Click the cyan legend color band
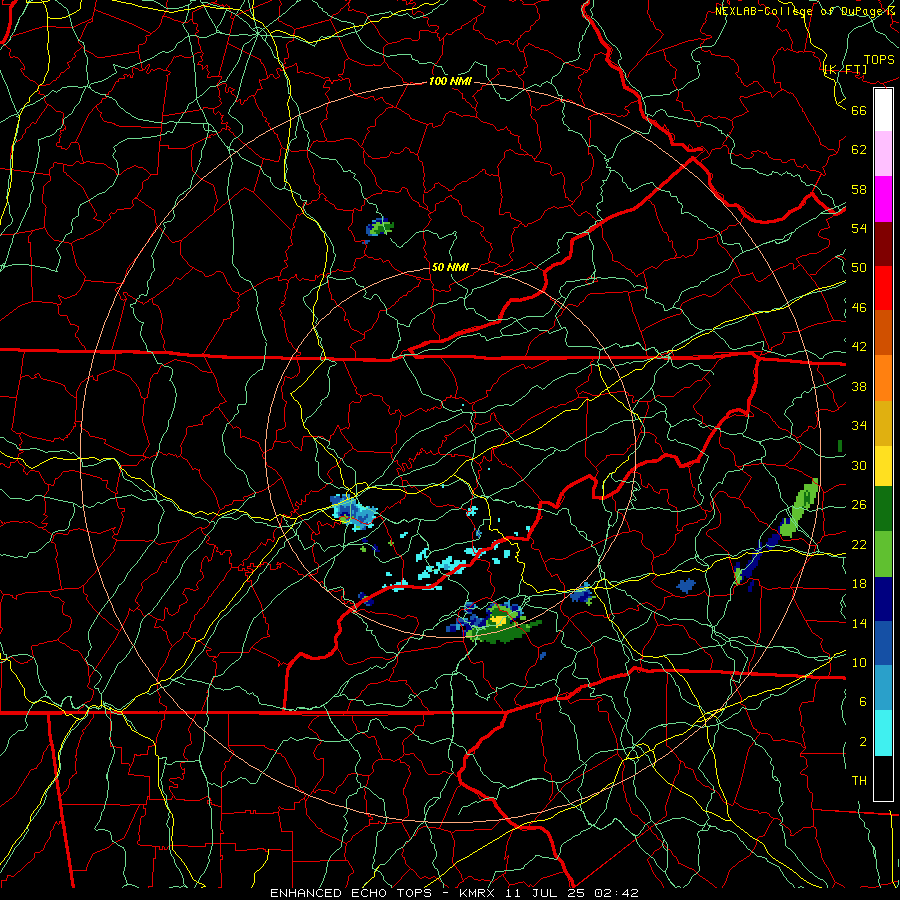Screen dimensions: 900x900 click(883, 733)
